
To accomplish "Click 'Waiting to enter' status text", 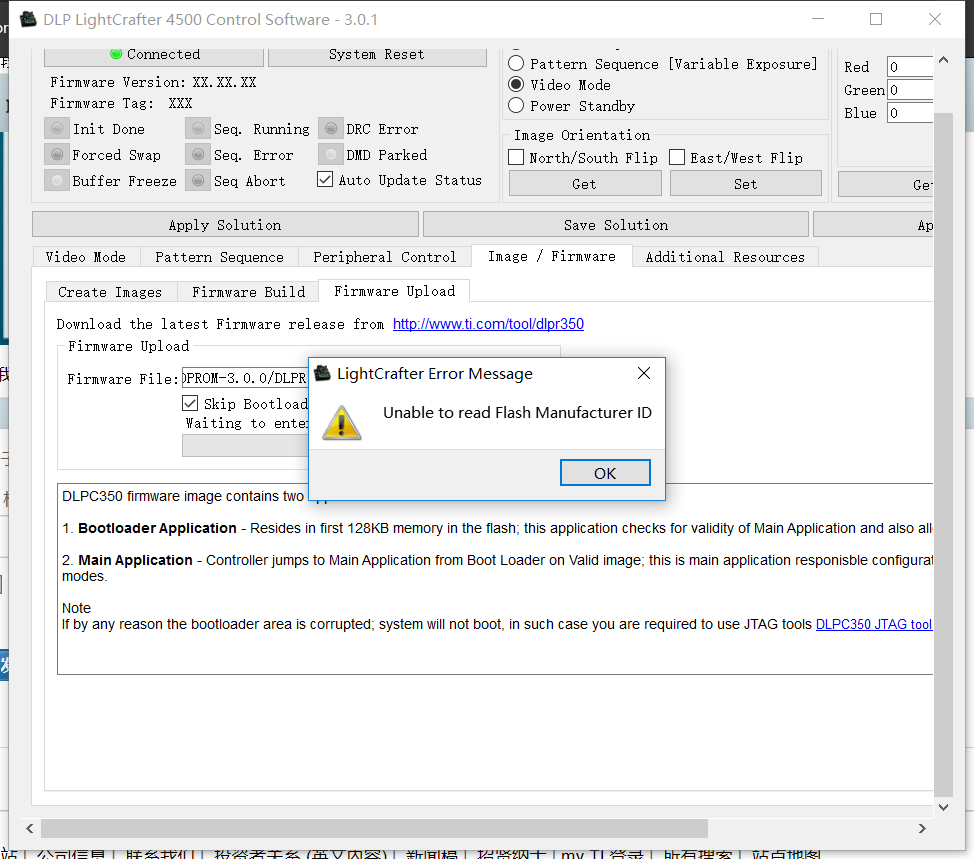I will click(x=247, y=423).
